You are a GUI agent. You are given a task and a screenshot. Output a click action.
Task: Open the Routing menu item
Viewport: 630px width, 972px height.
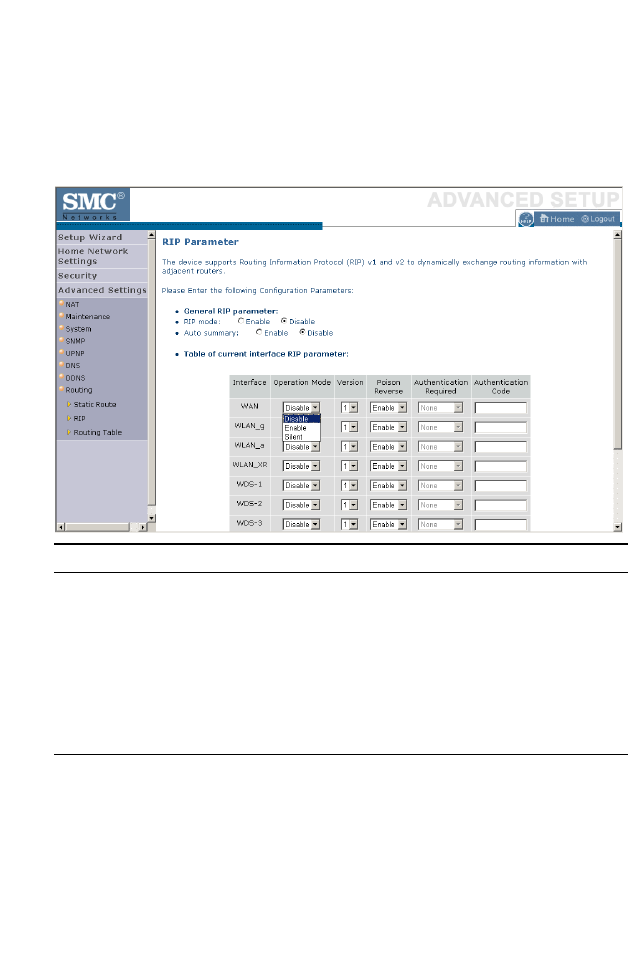pyautogui.click(x=79, y=390)
